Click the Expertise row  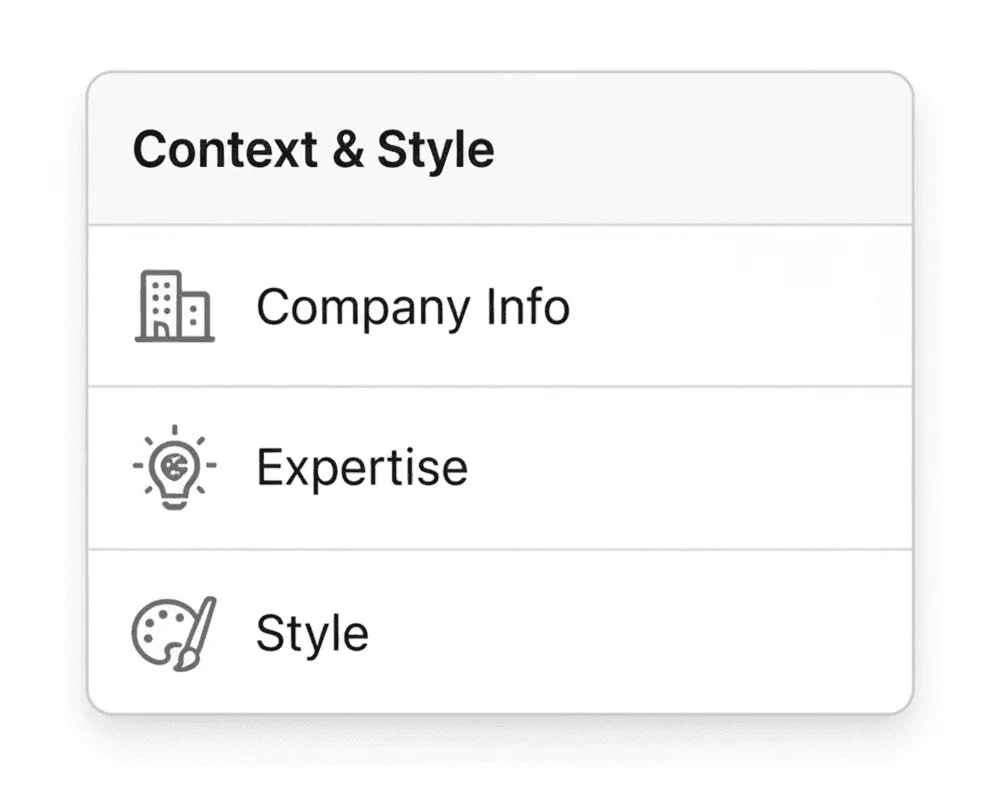(x=500, y=466)
